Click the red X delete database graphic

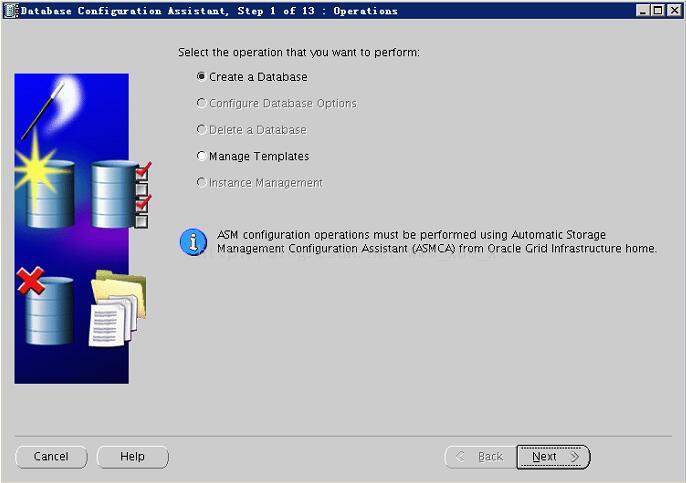tap(30, 280)
